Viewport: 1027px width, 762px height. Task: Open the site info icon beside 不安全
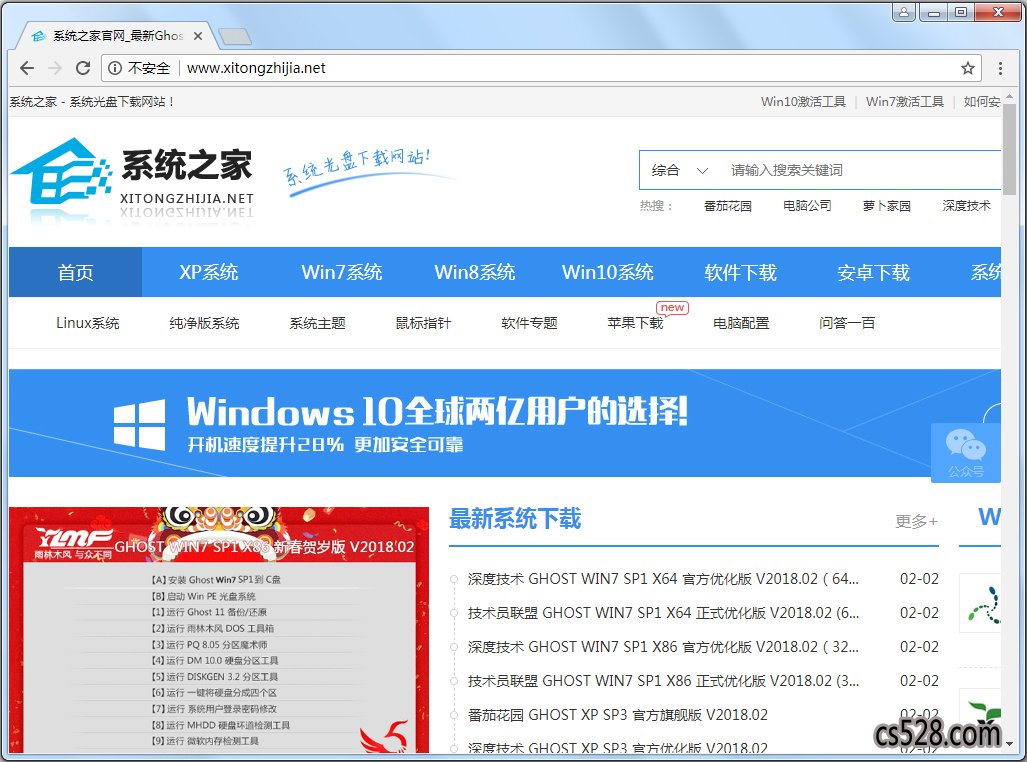tap(115, 68)
